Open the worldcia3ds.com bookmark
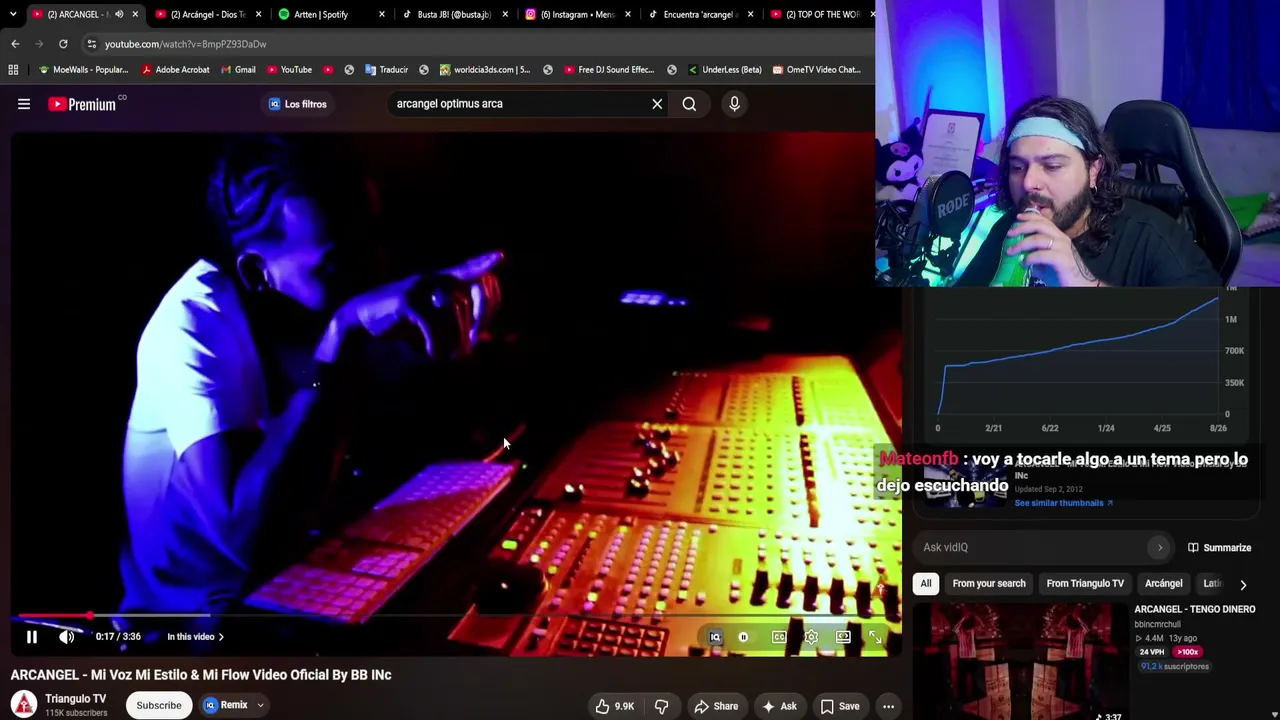The image size is (1280, 720). pyautogui.click(x=485, y=70)
